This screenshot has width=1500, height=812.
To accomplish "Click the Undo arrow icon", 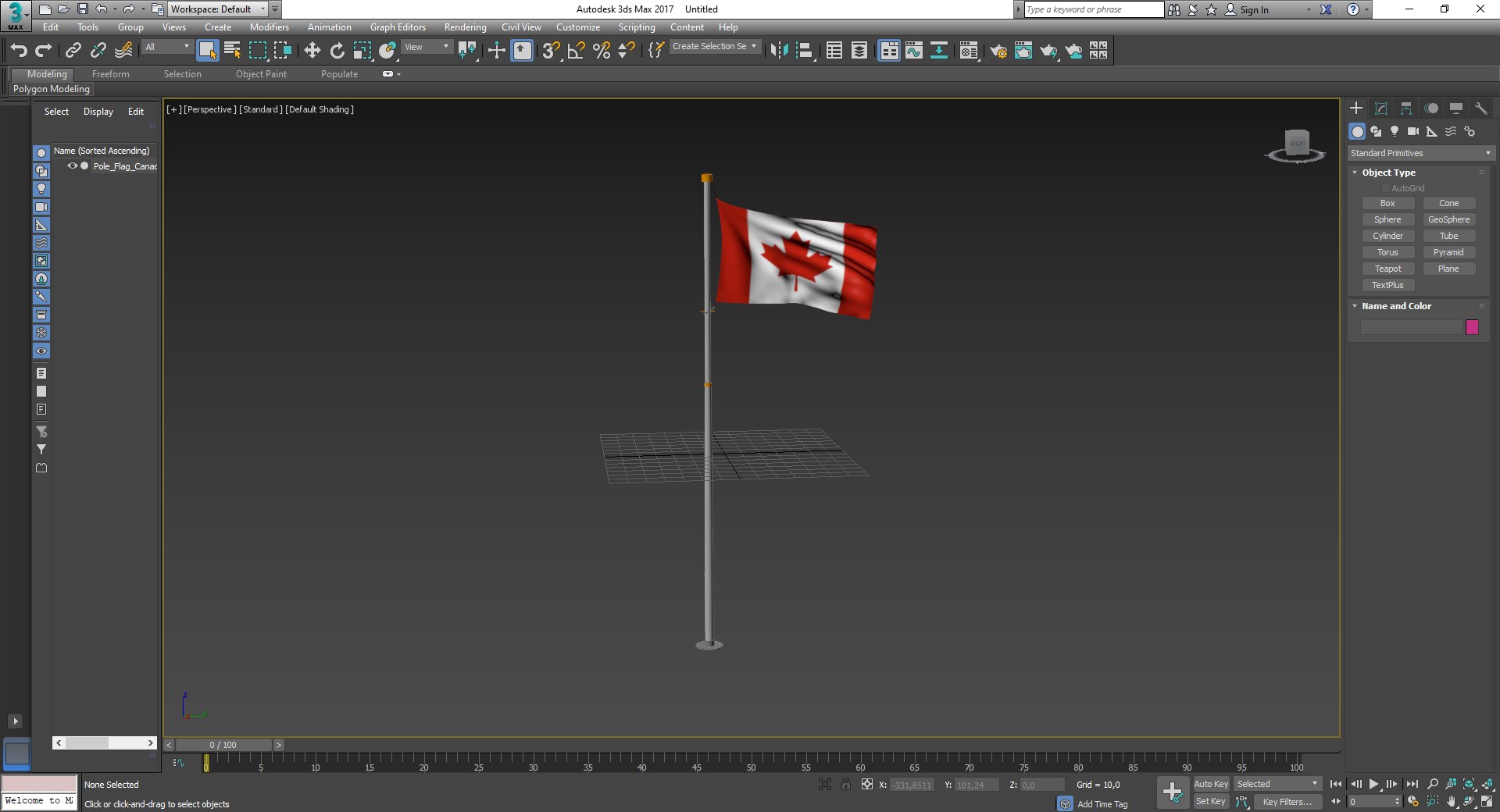I will [19, 51].
